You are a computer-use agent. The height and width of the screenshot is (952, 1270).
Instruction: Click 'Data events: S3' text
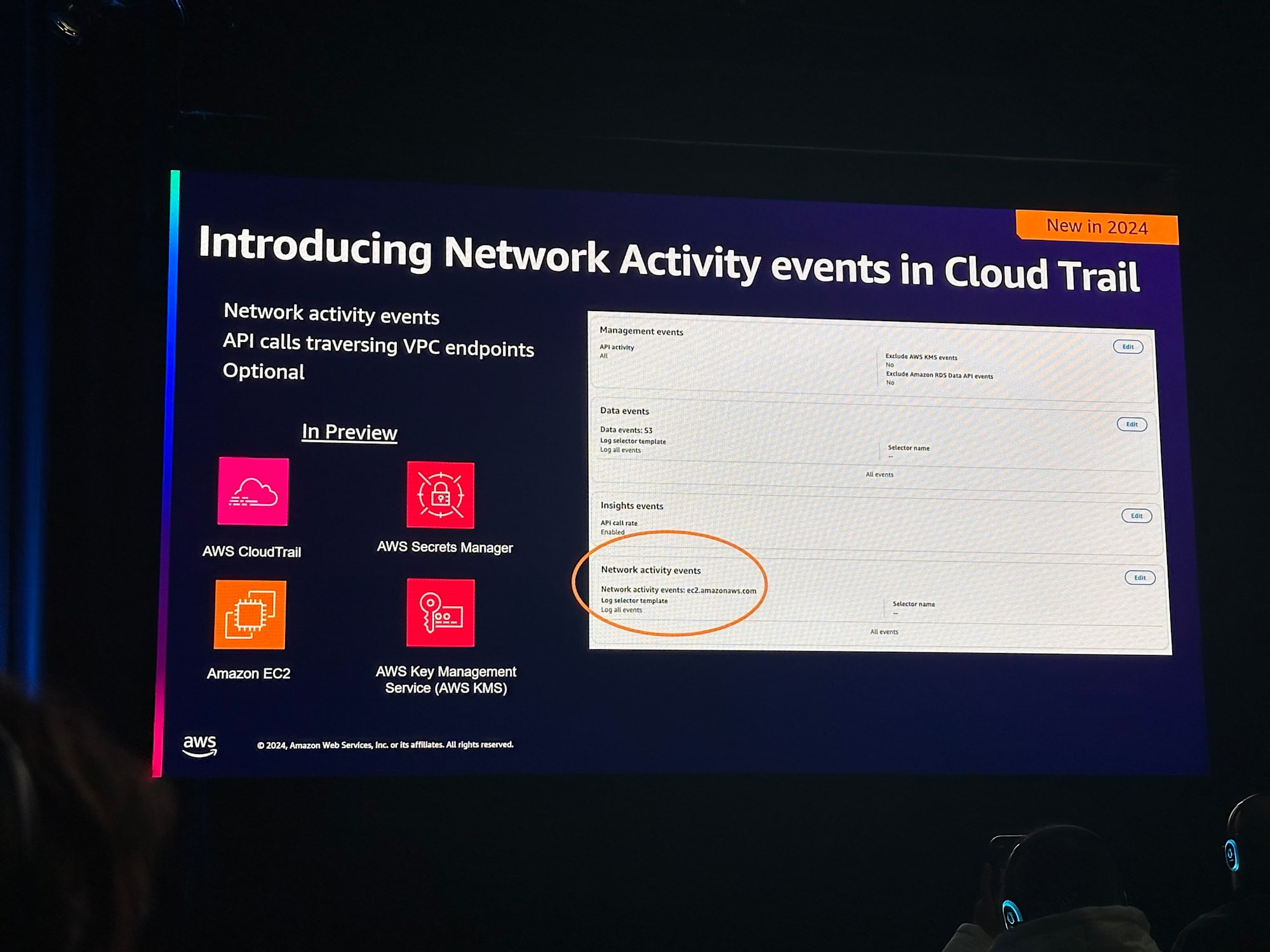coord(626,430)
